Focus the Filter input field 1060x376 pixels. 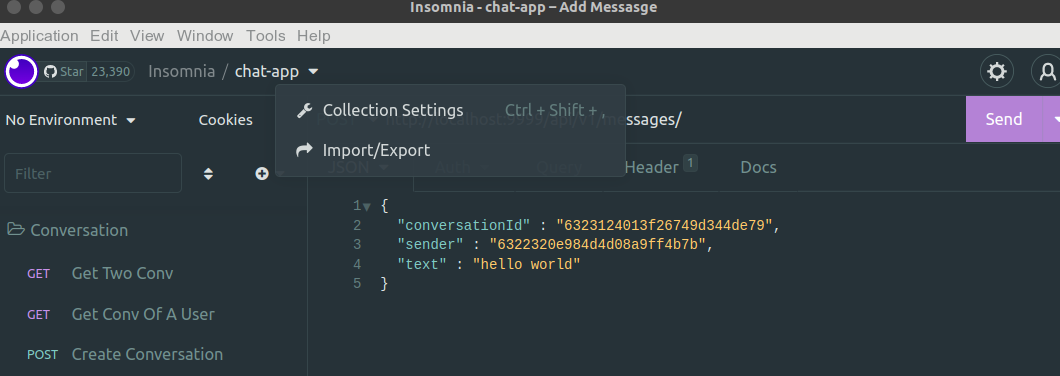pos(93,173)
